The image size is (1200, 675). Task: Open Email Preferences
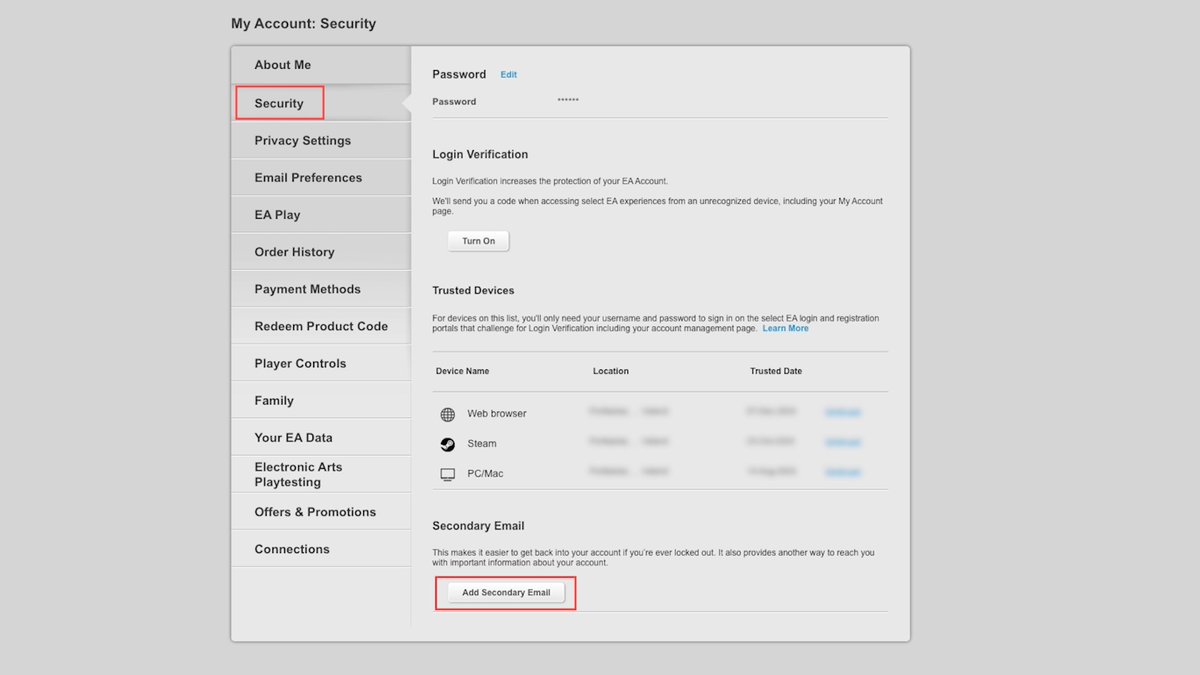(321, 177)
